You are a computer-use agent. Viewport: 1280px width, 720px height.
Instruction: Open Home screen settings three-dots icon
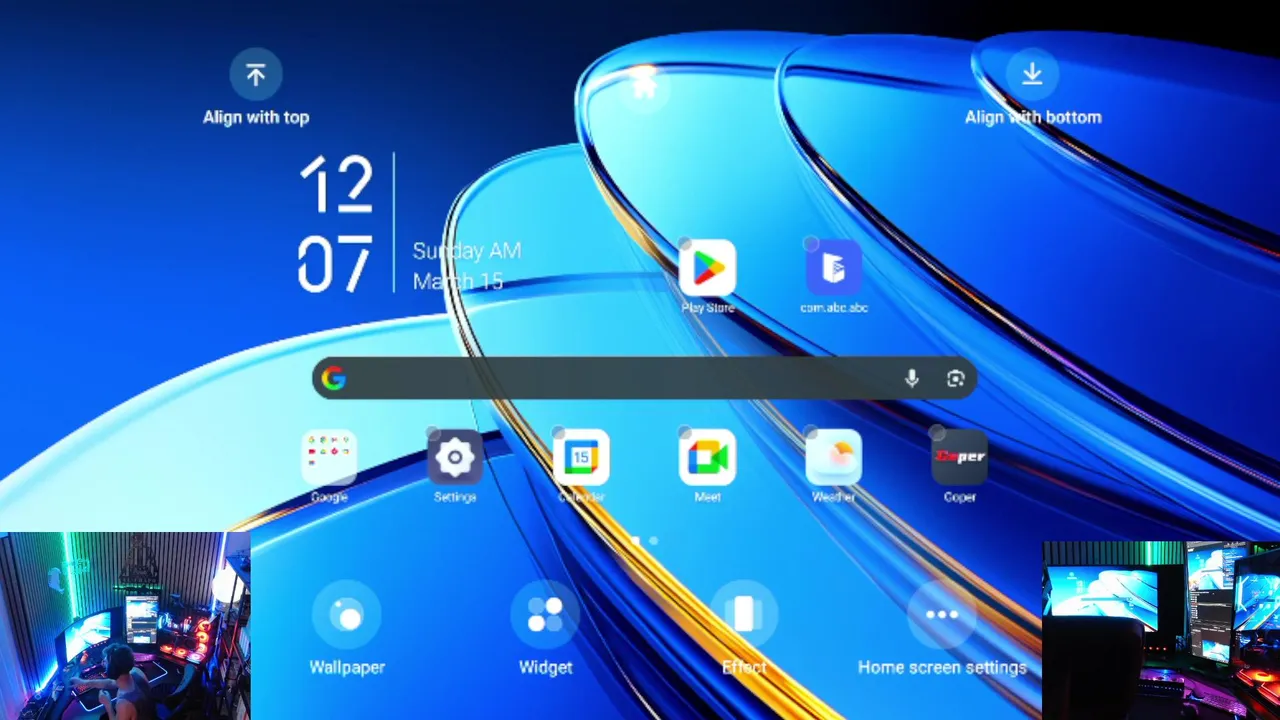[x=942, y=615]
